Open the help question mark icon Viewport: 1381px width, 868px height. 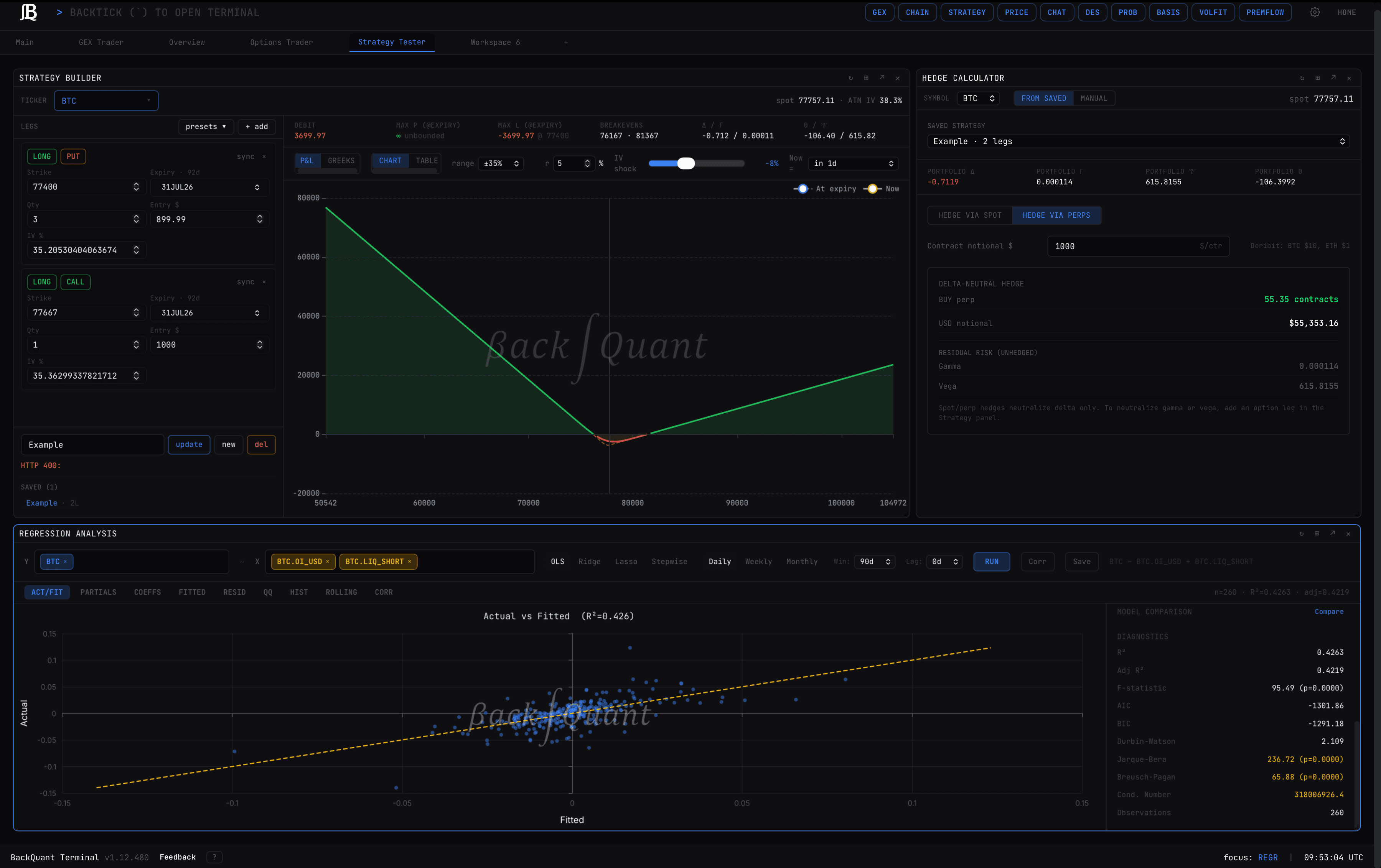click(x=214, y=857)
